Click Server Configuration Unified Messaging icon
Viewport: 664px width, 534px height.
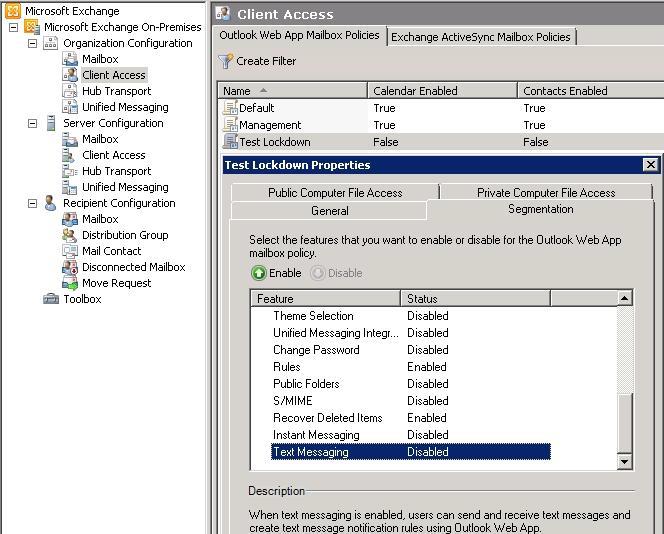70,187
